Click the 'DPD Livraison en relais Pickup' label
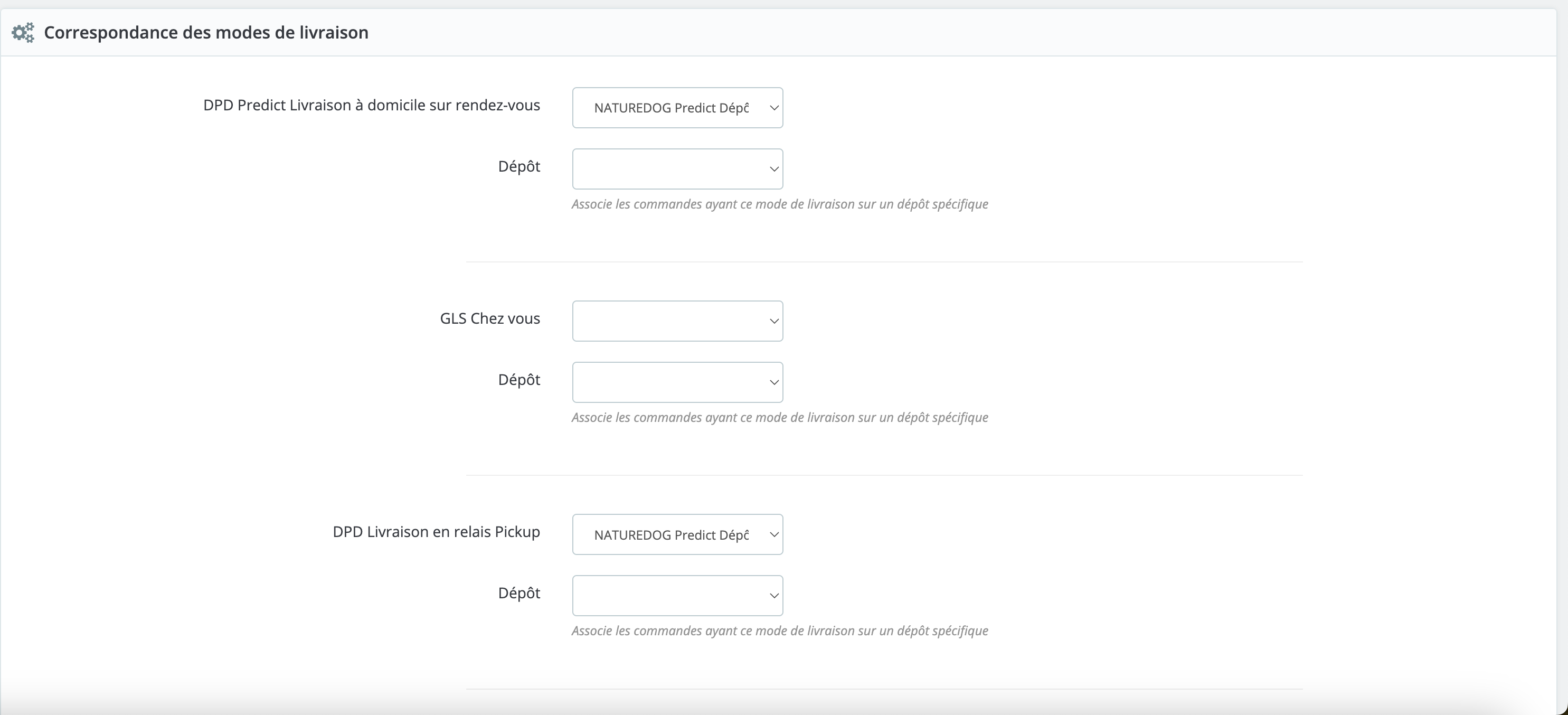Screen dimensions: 1568x715 point(437,532)
